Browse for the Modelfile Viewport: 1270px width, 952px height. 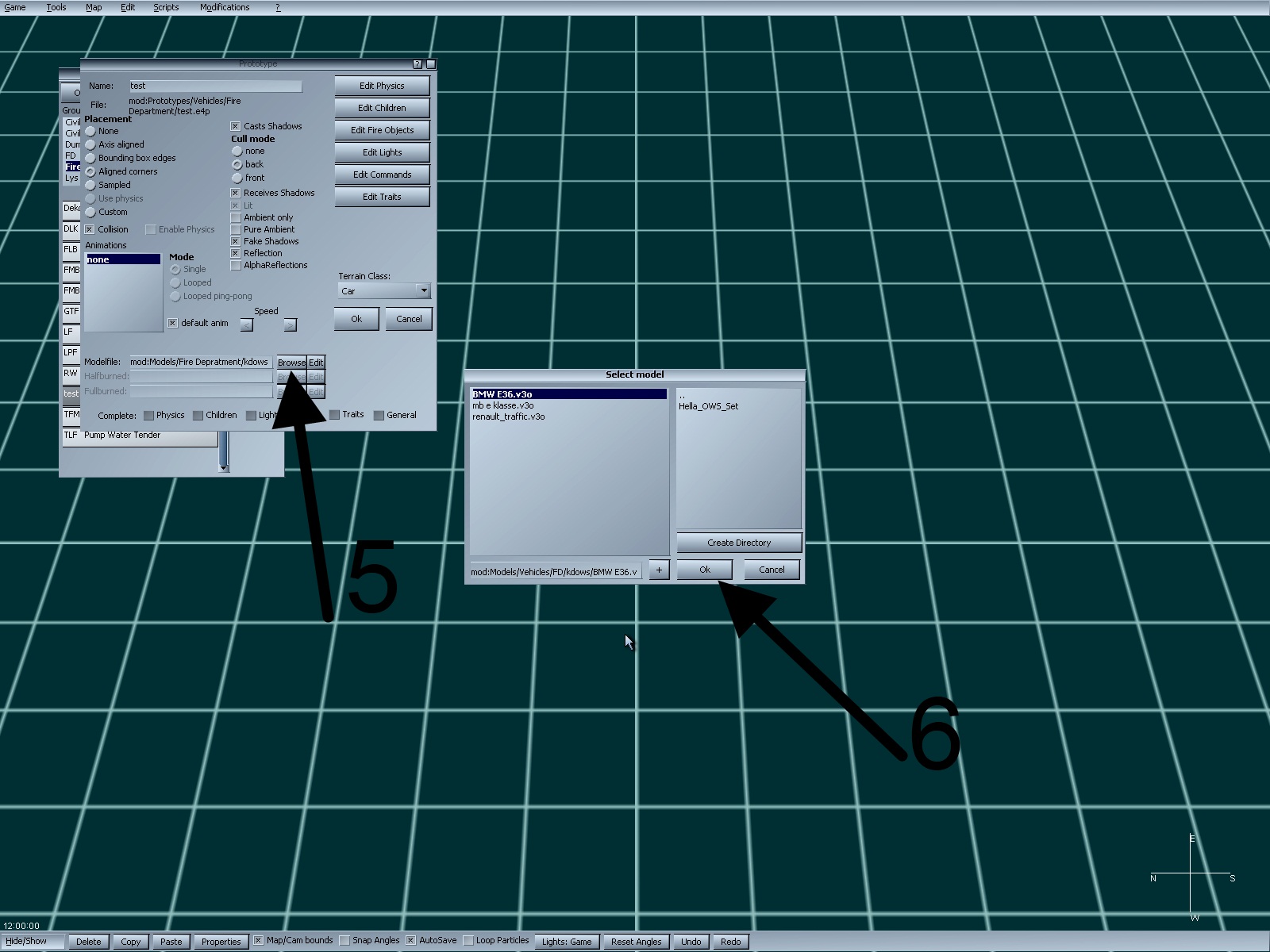(x=291, y=363)
